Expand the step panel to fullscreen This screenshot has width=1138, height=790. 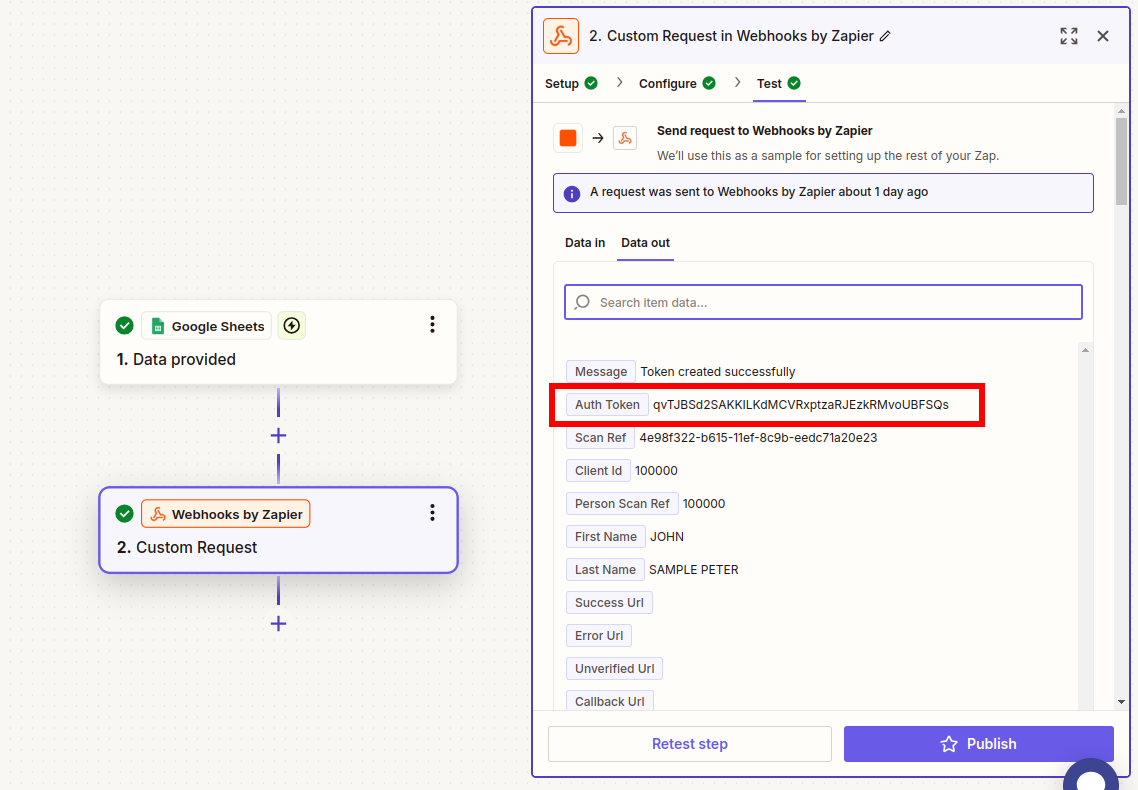[1068, 35]
